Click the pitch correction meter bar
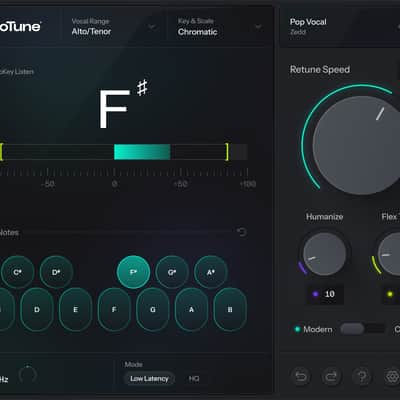The height and width of the screenshot is (400, 400). pos(124,152)
